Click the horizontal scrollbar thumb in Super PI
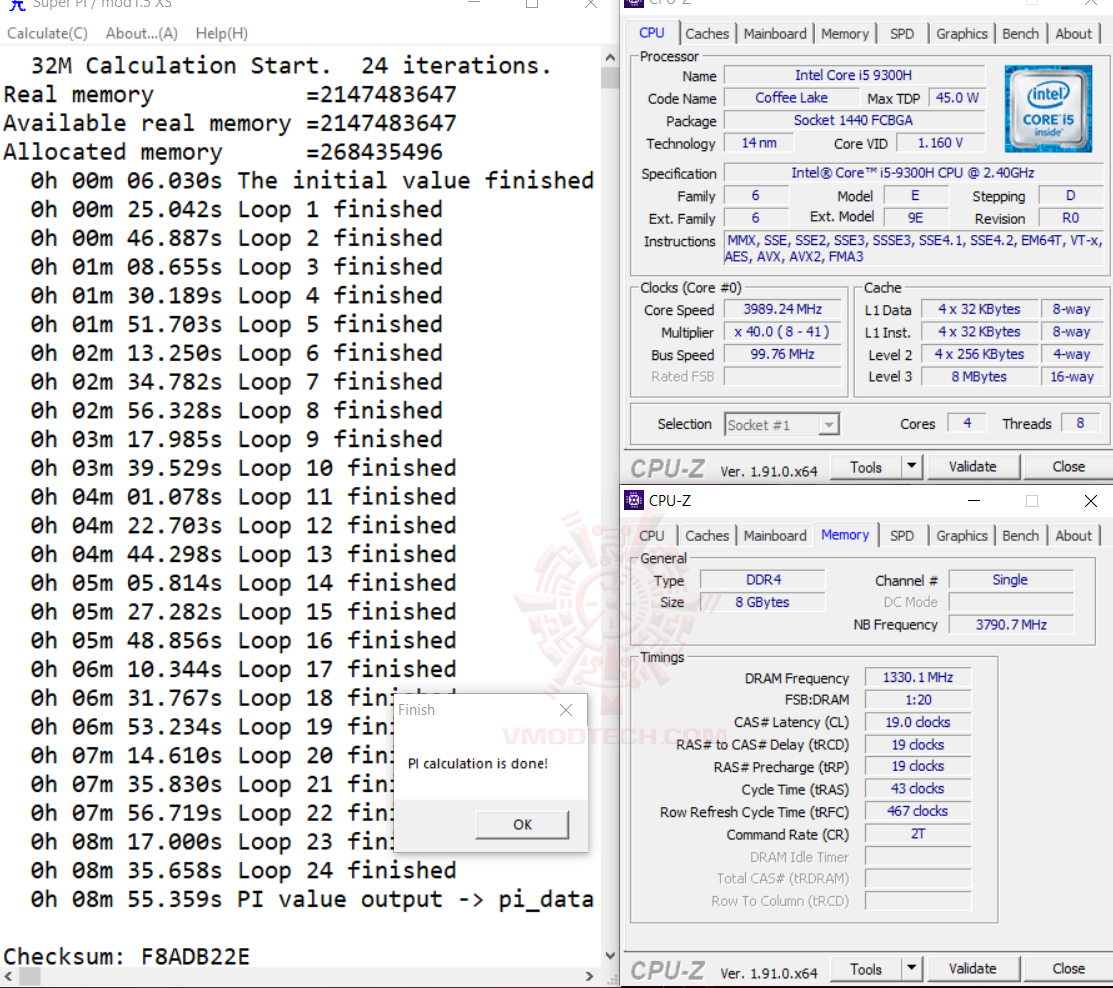 point(30,977)
